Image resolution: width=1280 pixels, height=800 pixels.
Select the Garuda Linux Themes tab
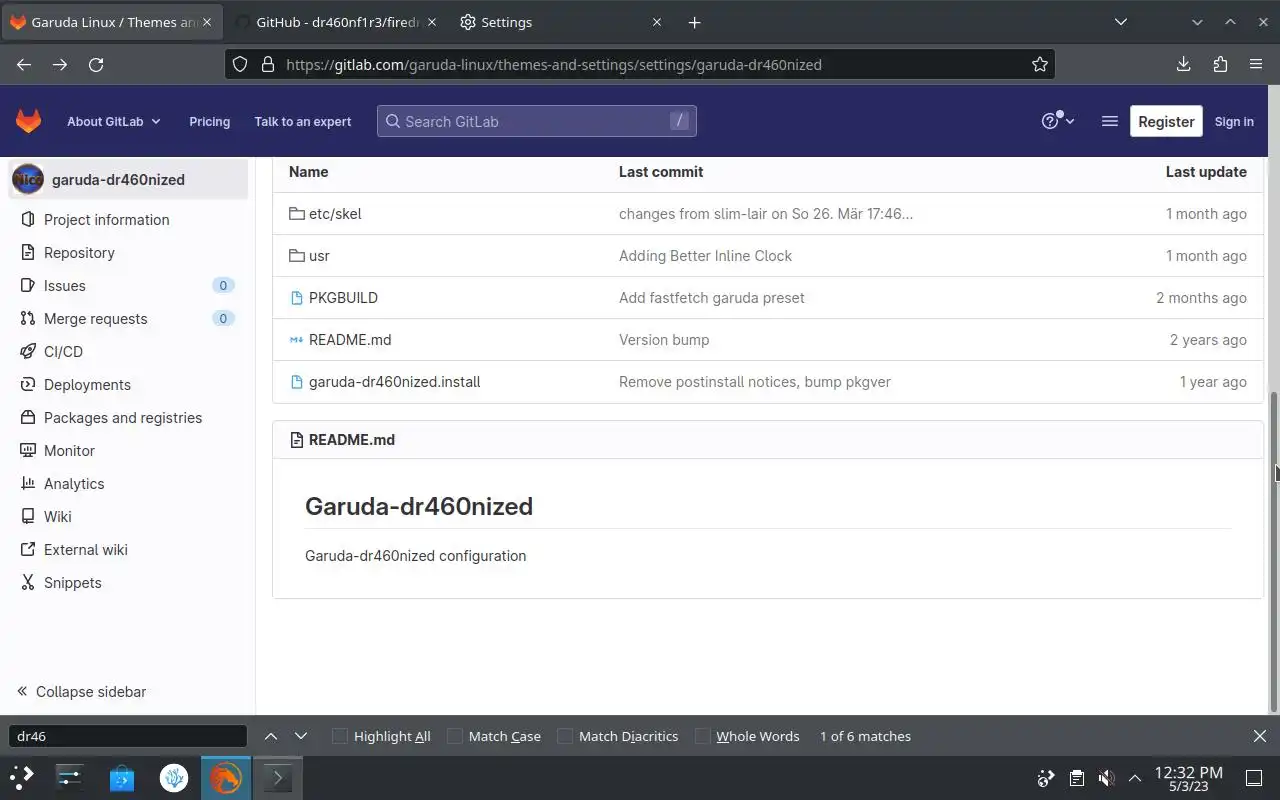point(112,22)
